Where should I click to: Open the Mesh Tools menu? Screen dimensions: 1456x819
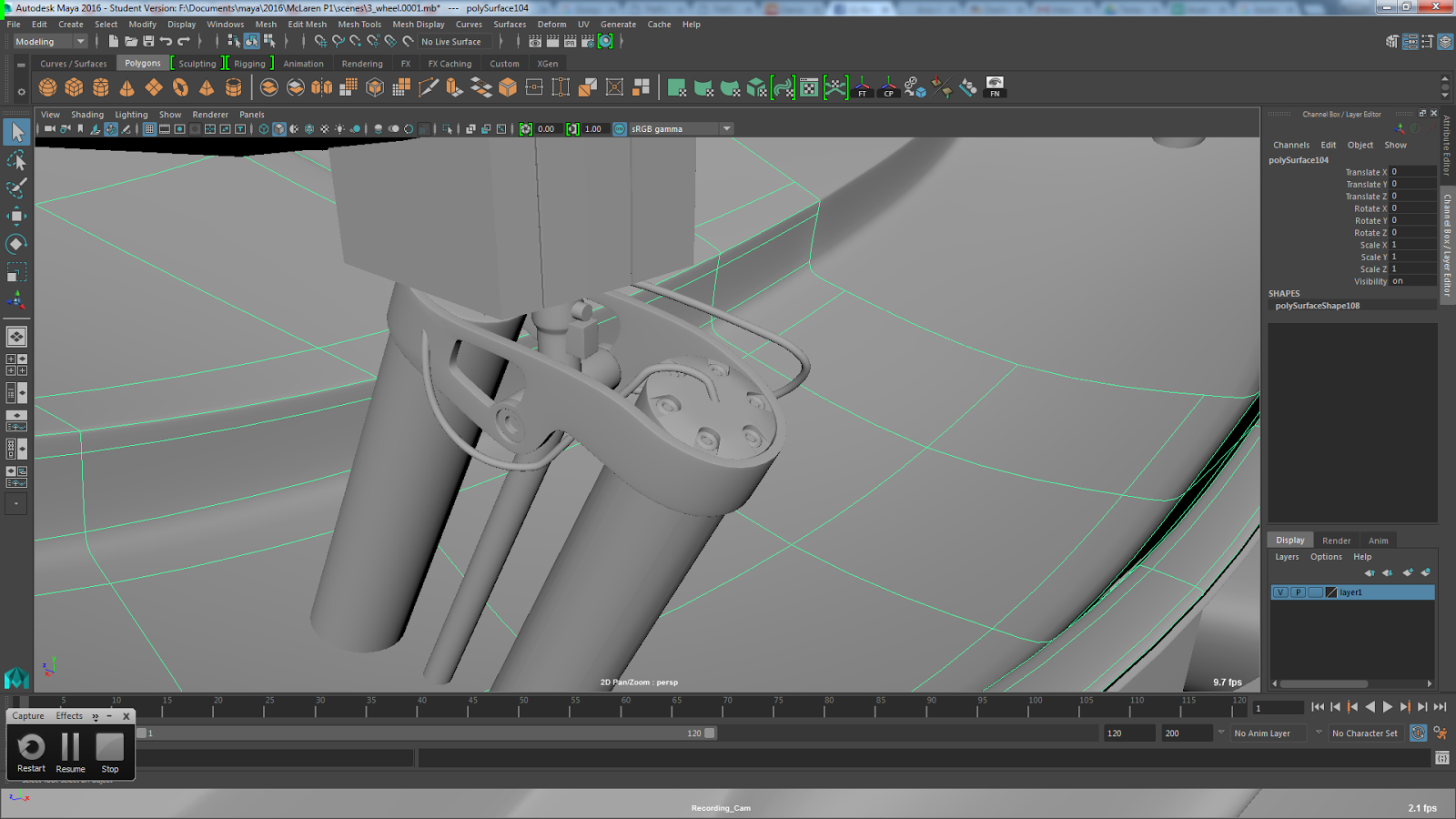point(359,25)
